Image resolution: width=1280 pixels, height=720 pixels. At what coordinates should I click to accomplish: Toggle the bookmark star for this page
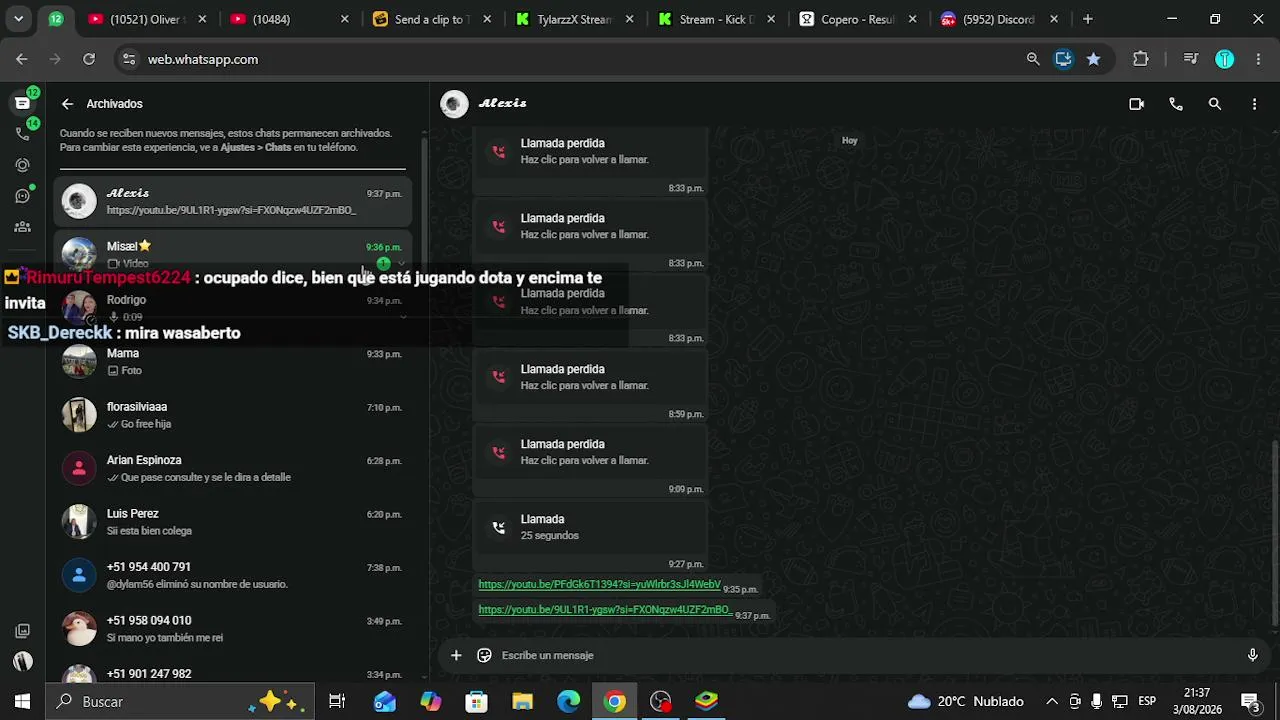click(x=1093, y=59)
